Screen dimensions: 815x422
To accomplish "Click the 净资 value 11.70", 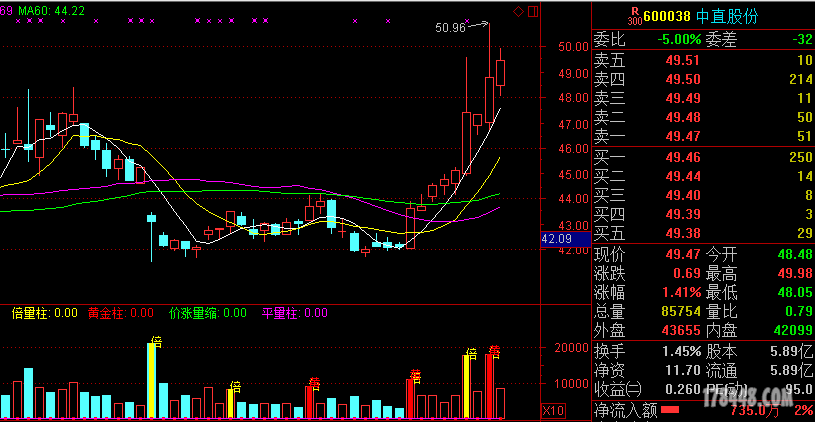I will (683, 371).
